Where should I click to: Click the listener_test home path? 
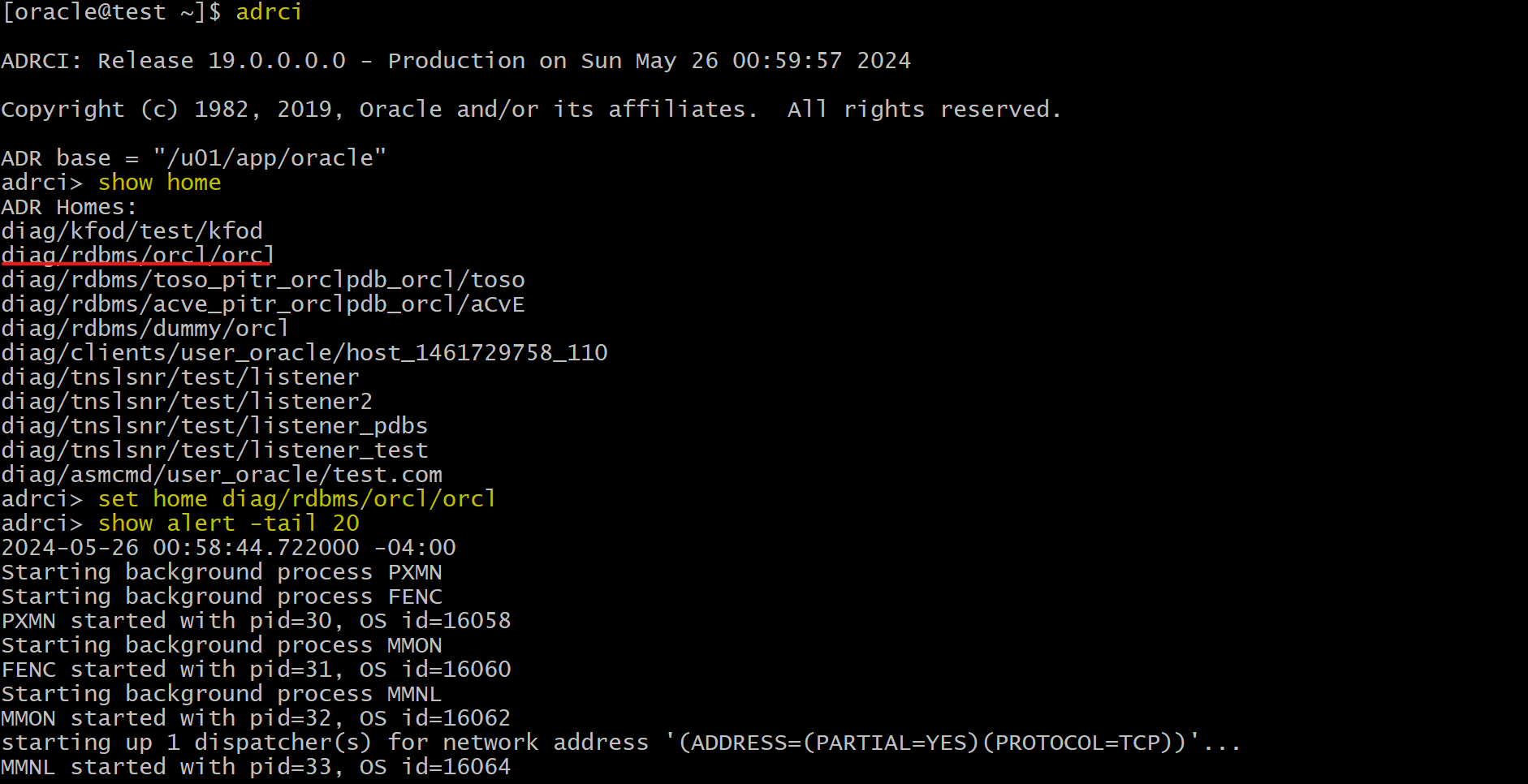(214, 450)
